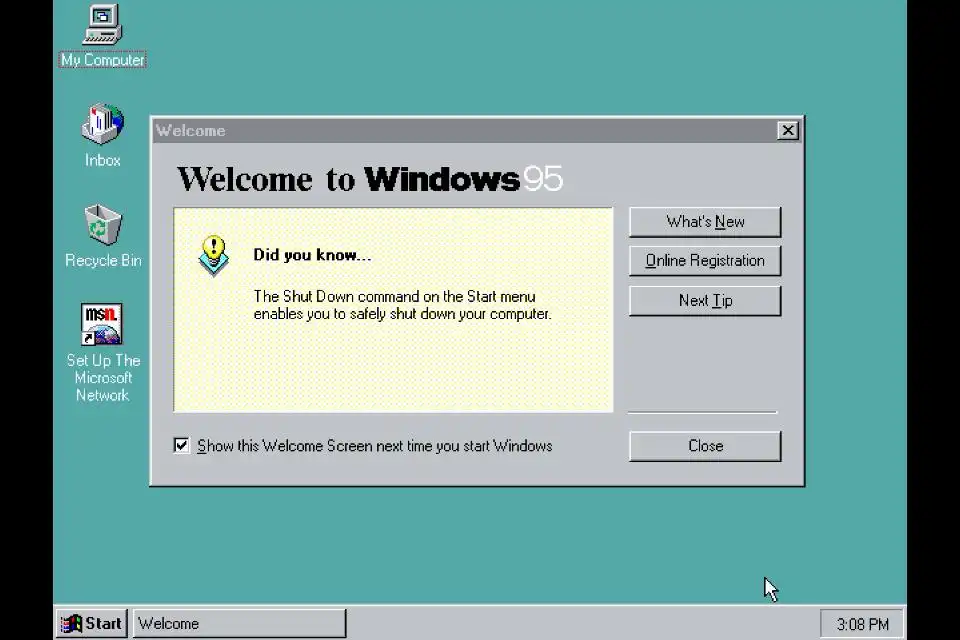Click the 3:08 PM system clock
The width and height of the screenshot is (960, 640).
click(x=862, y=624)
